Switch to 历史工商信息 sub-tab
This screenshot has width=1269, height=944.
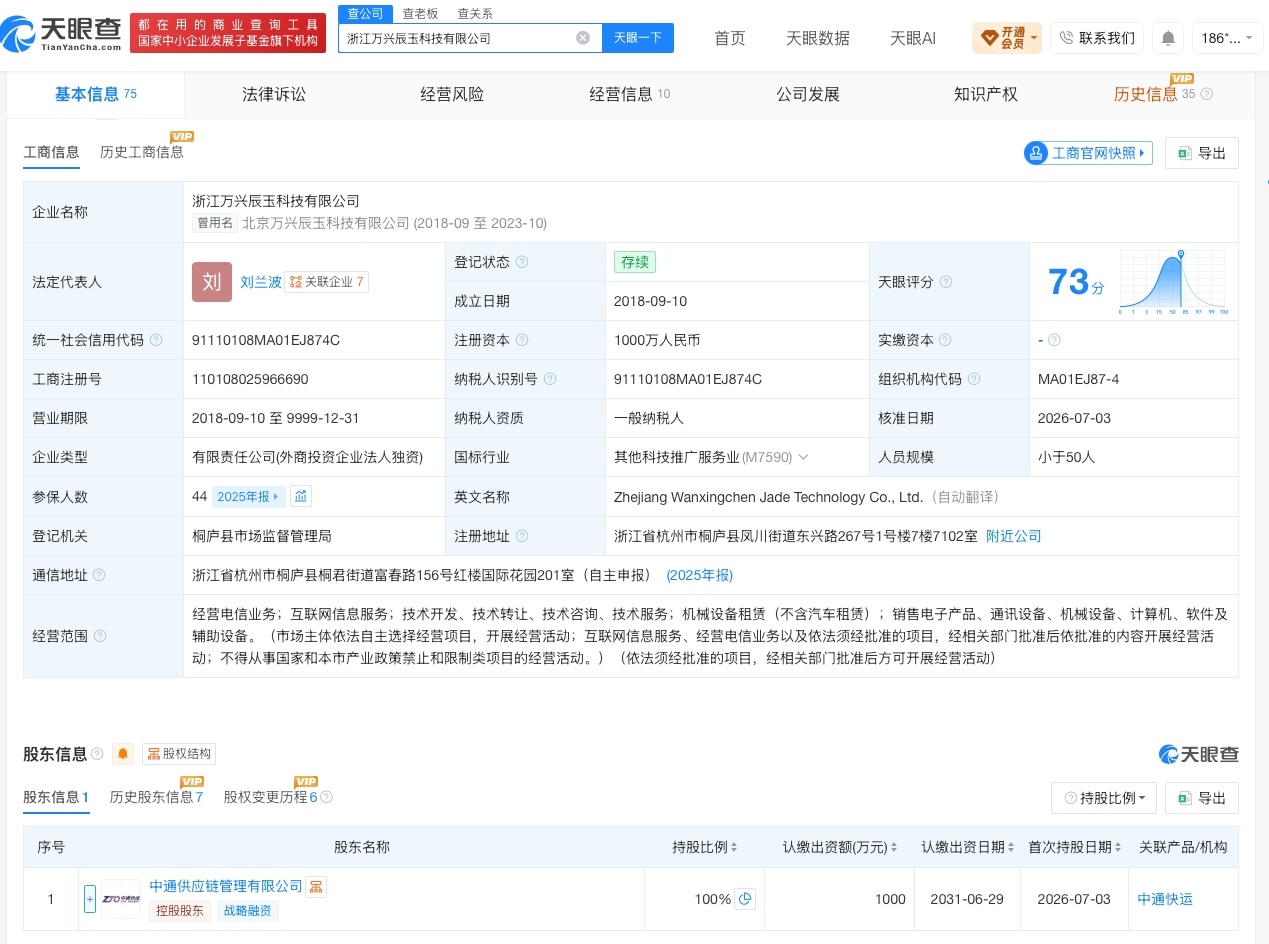point(142,152)
